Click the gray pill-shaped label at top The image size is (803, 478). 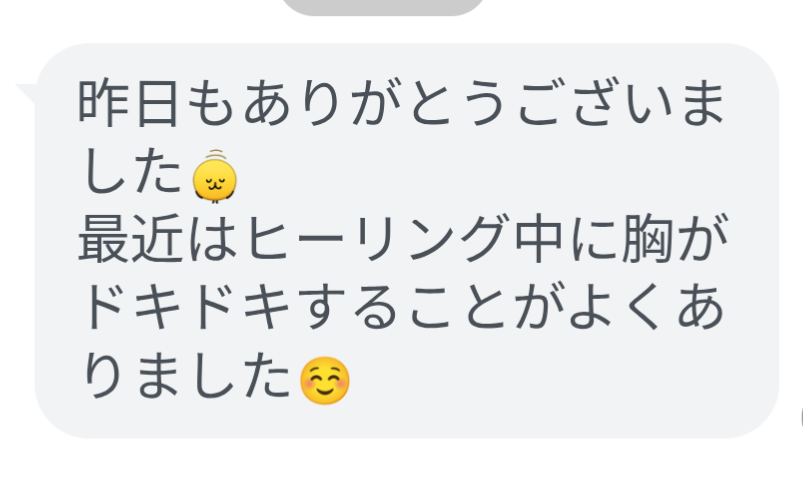383,7
